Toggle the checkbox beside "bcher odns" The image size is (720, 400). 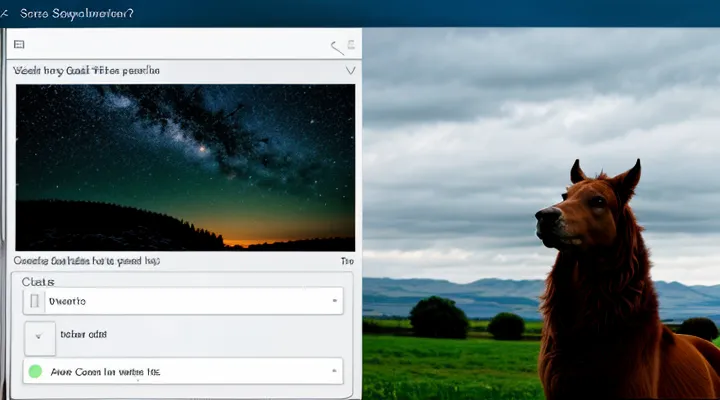38,337
